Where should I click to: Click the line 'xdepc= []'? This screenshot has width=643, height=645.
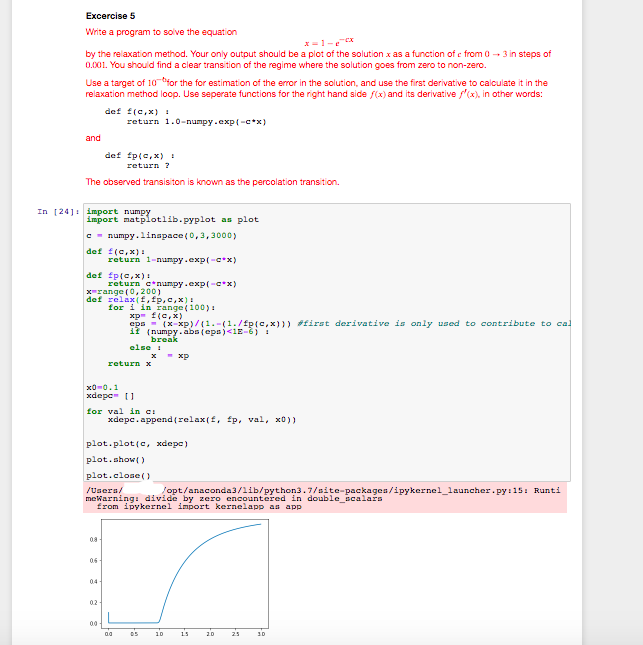tap(110, 396)
